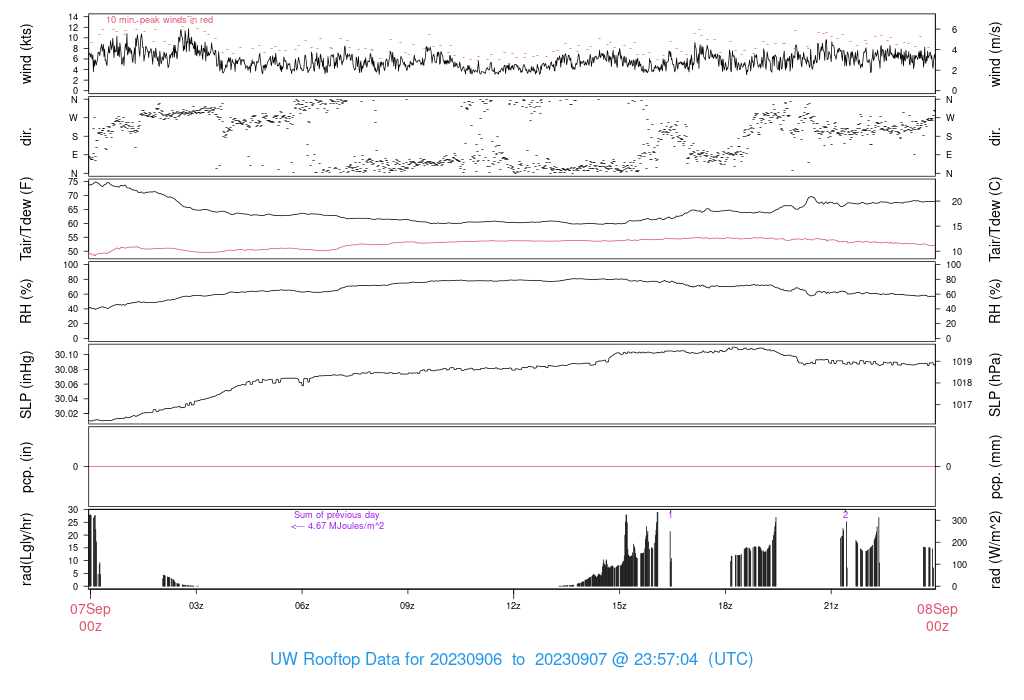The height and width of the screenshot is (700, 1024).
Task: Click the '30.10' pressure tick label
Action: click(x=67, y=355)
